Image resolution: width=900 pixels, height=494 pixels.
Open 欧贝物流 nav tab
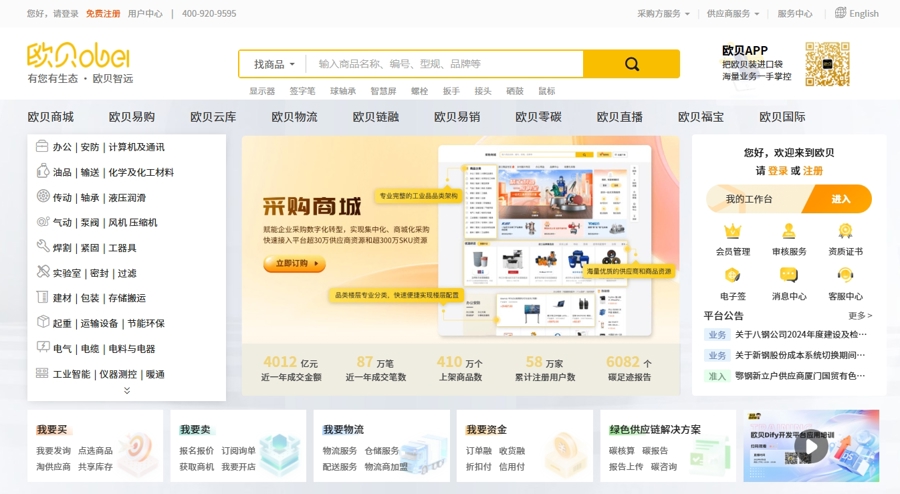click(x=294, y=117)
